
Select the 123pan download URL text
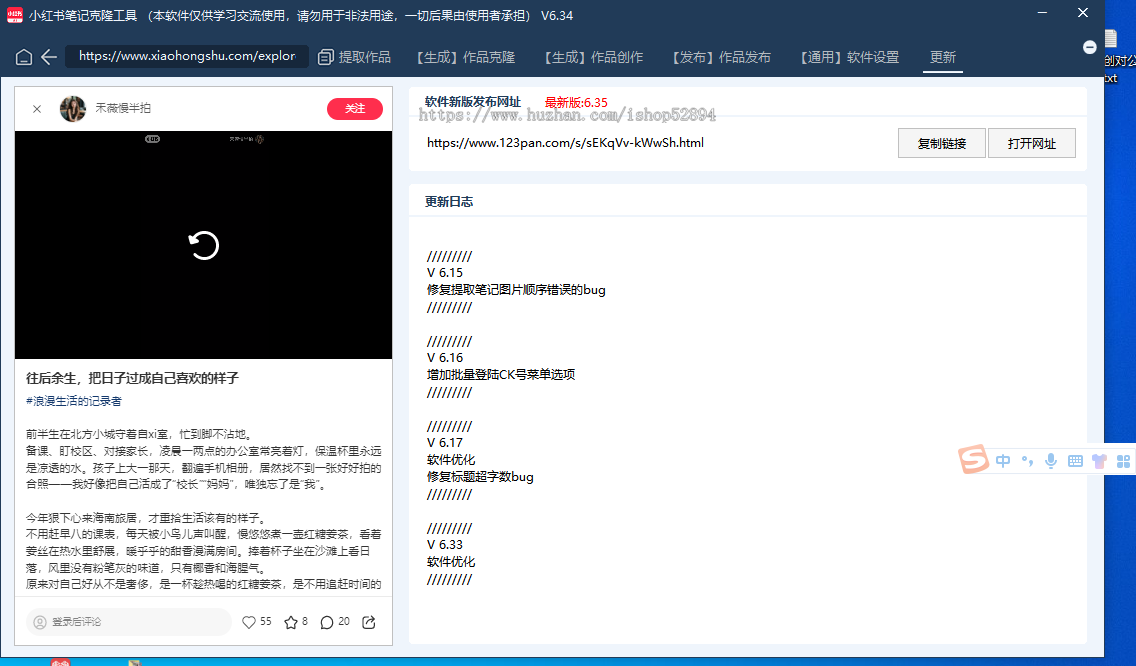click(x=565, y=143)
